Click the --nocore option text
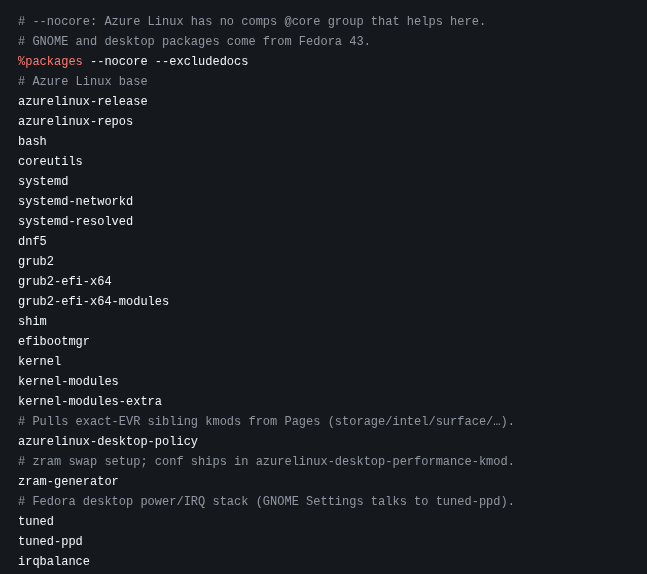The height and width of the screenshot is (574, 647). [x=119, y=61]
